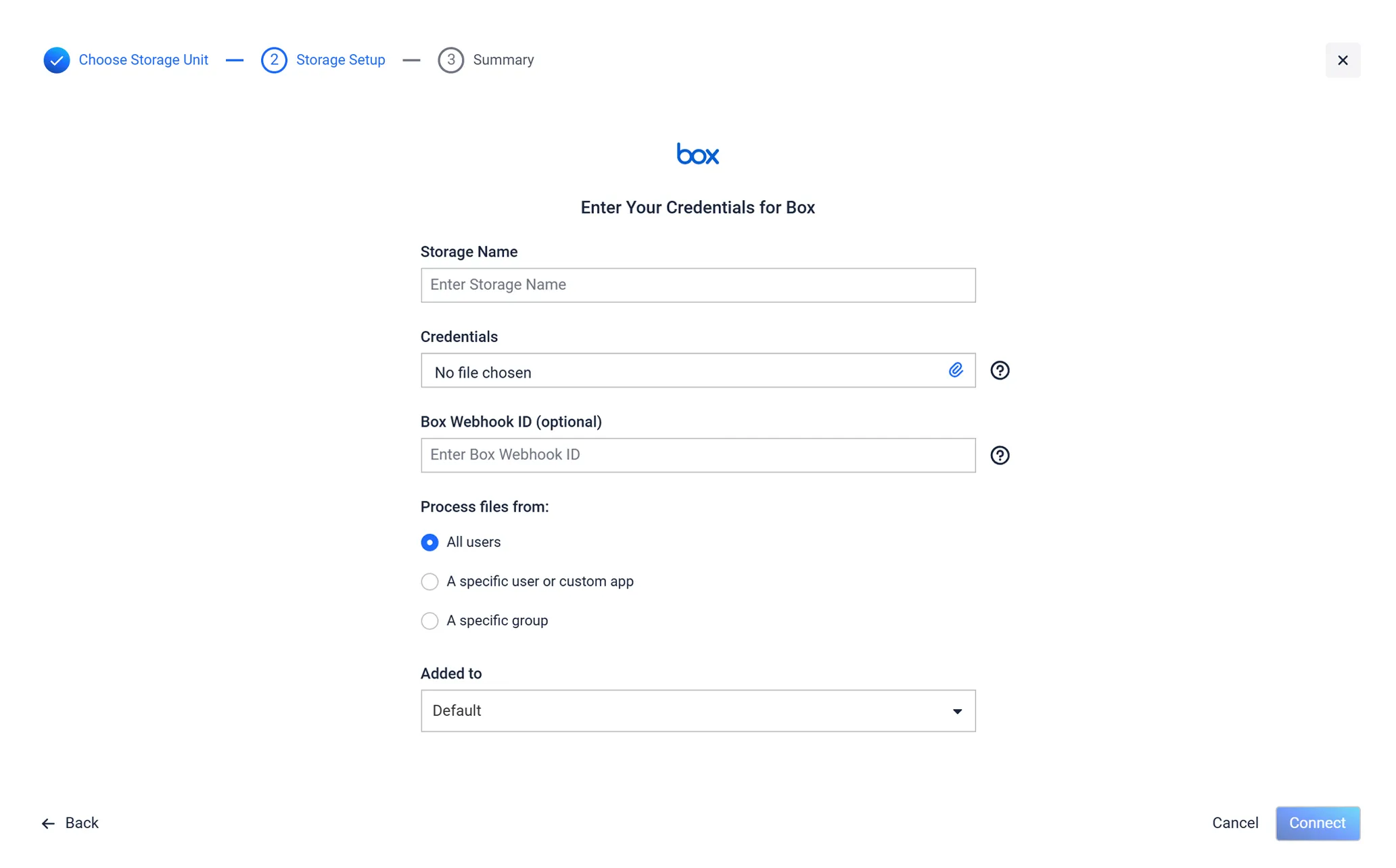Click the paperclip attach file icon

coord(955,370)
